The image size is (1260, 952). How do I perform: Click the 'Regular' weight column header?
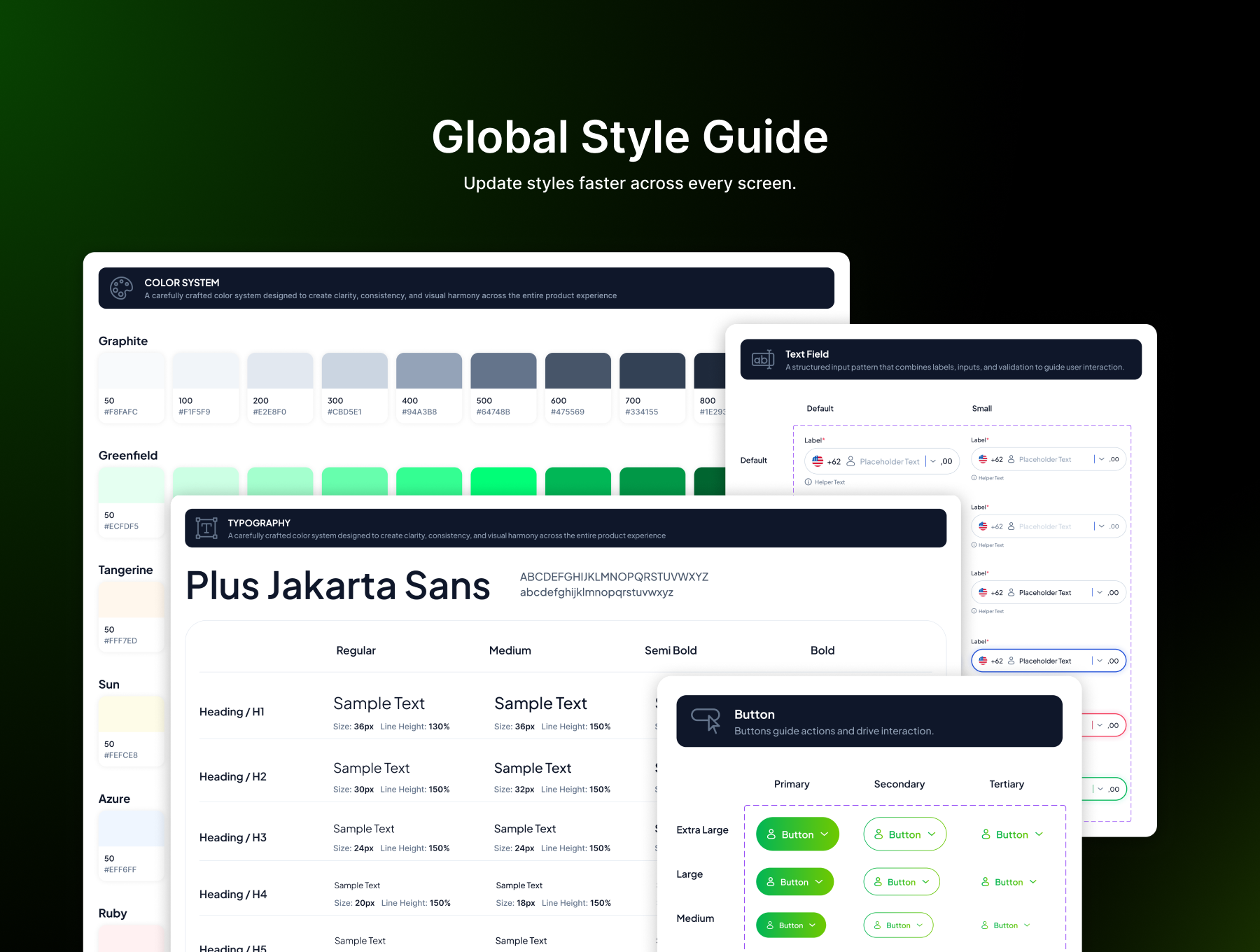356,650
